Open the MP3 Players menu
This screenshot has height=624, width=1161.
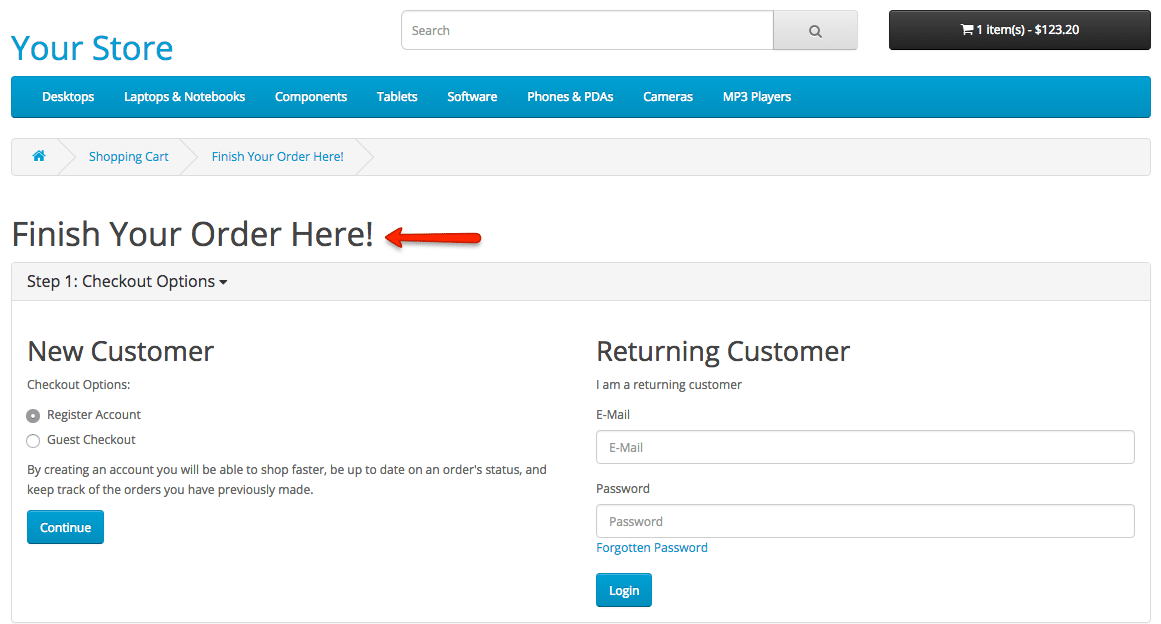pos(757,97)
